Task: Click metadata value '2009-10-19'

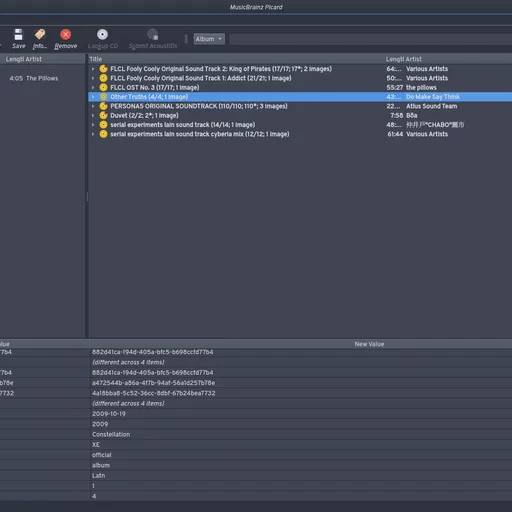Action: pos(109,414)
